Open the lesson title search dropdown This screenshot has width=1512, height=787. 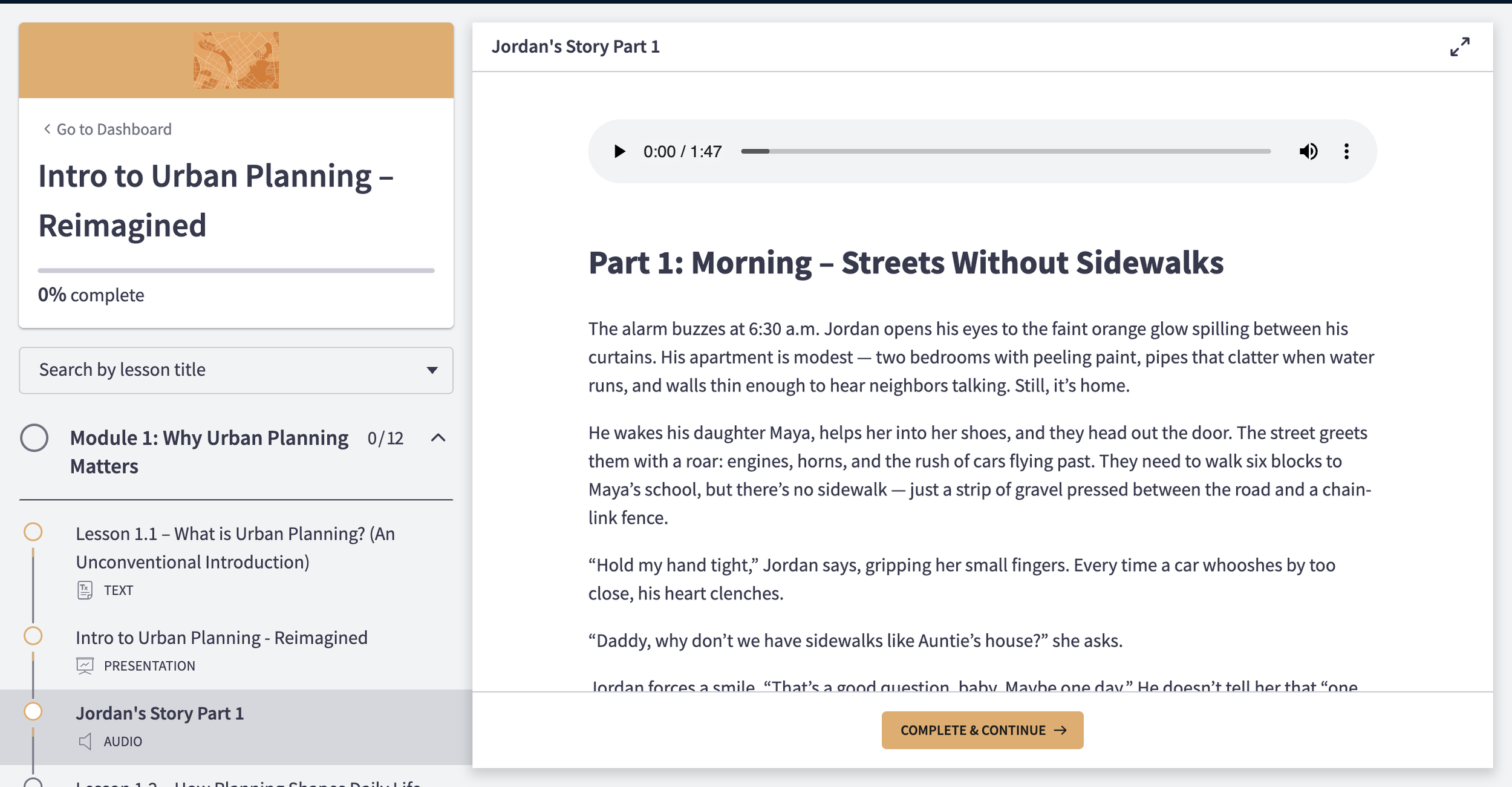click(x=236, y=370)
